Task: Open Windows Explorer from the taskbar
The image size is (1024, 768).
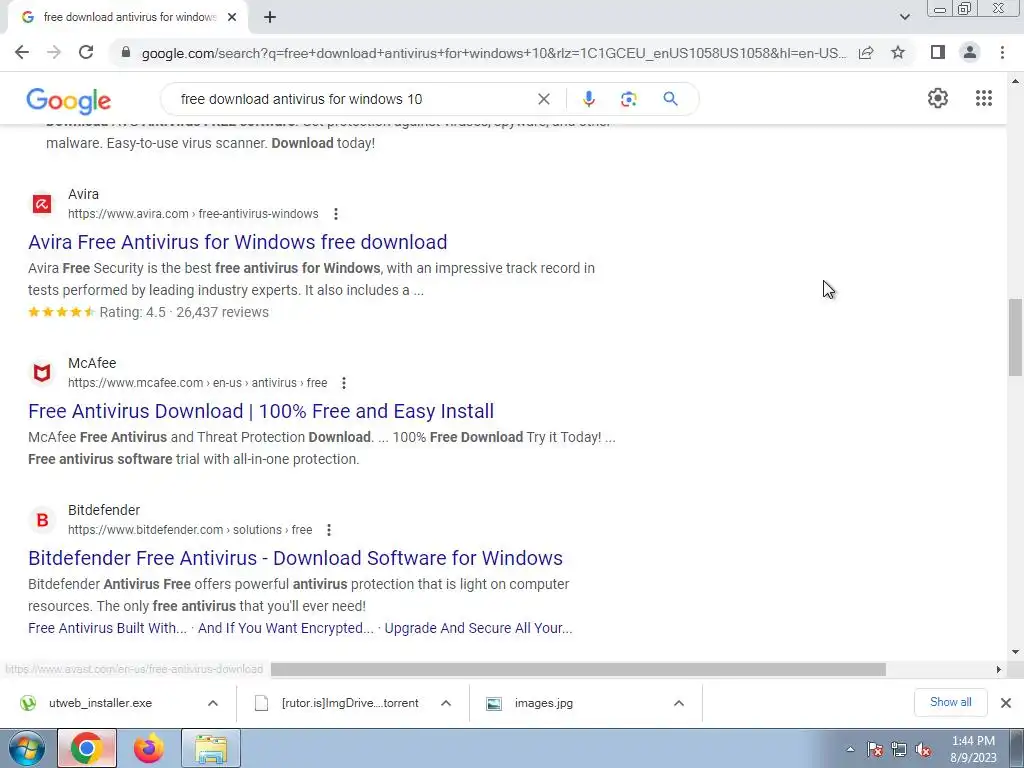Action: click(x=211, y=748)
